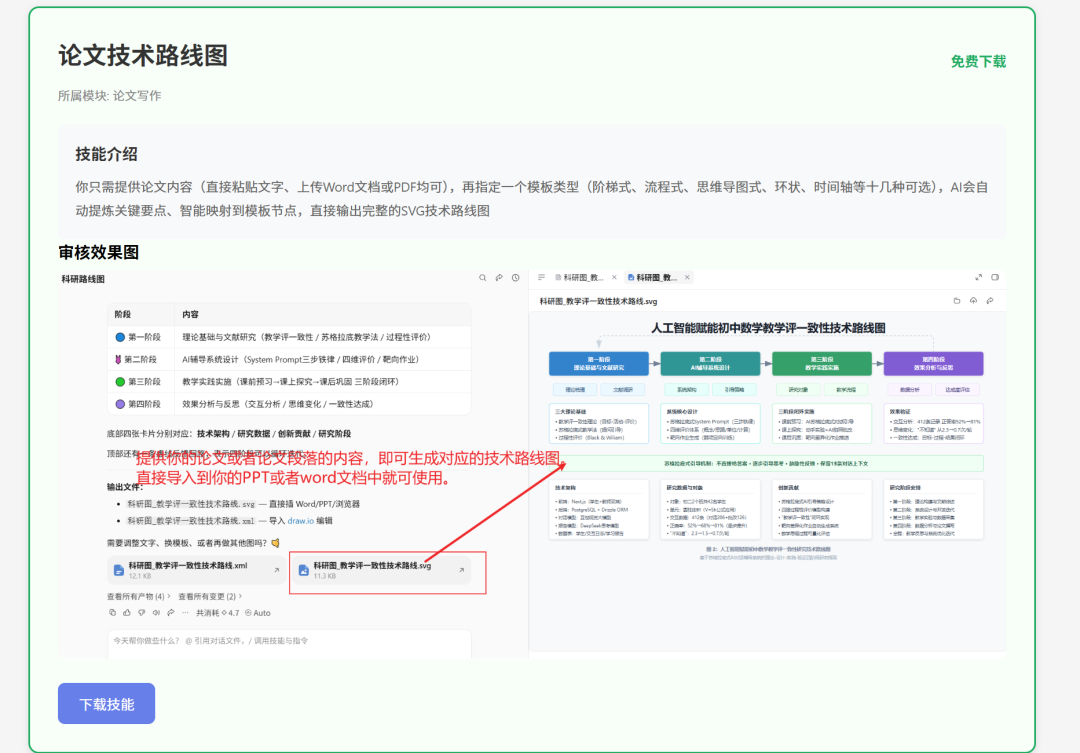The width and height of the screenshot is (1080, 753).
Task: Open the more options ellipsis icon
Action: tap(185, 612)
